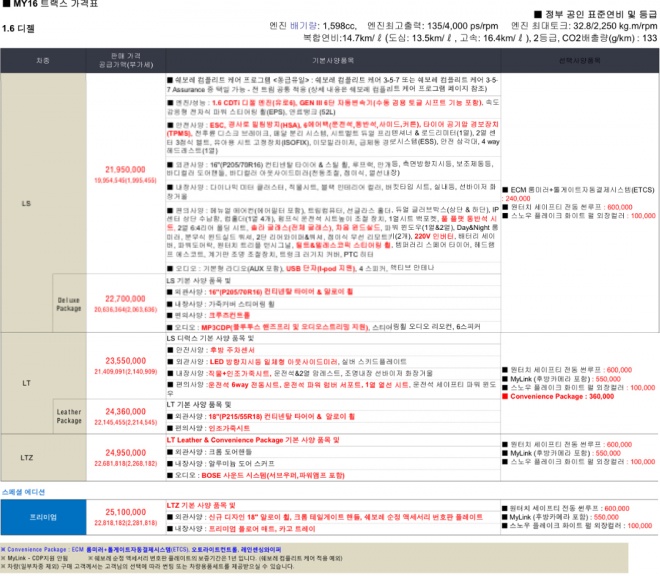Select the LS trim row label
This screenshot has width=660, height=576.
[x=26, y=203]
